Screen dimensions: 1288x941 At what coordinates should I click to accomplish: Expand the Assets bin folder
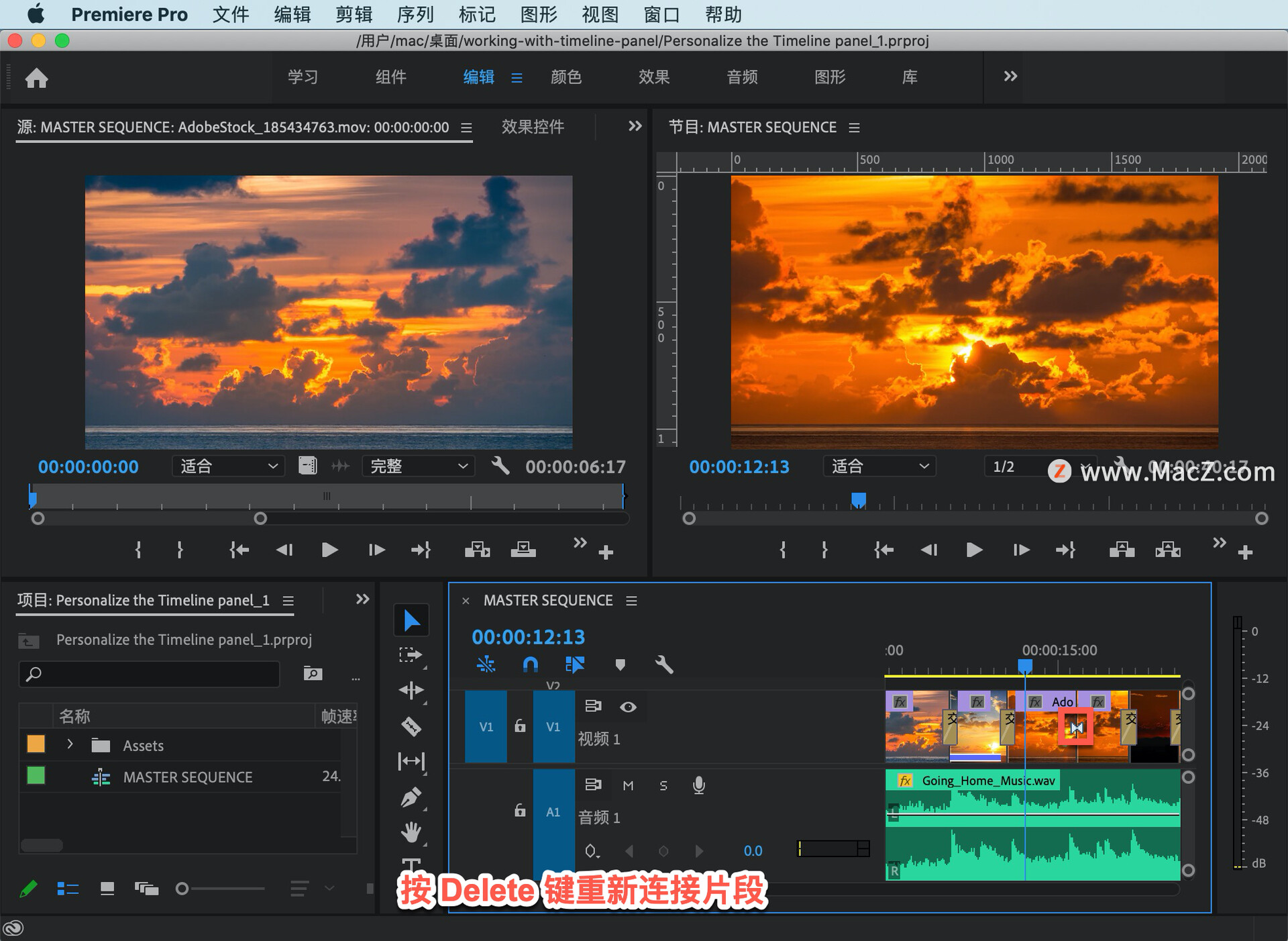[x=70, y=744]
